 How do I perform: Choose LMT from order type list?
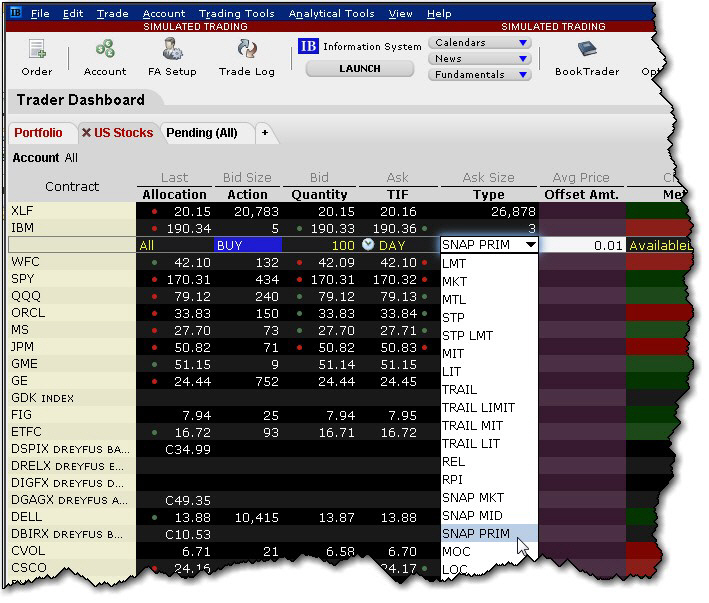489,263
